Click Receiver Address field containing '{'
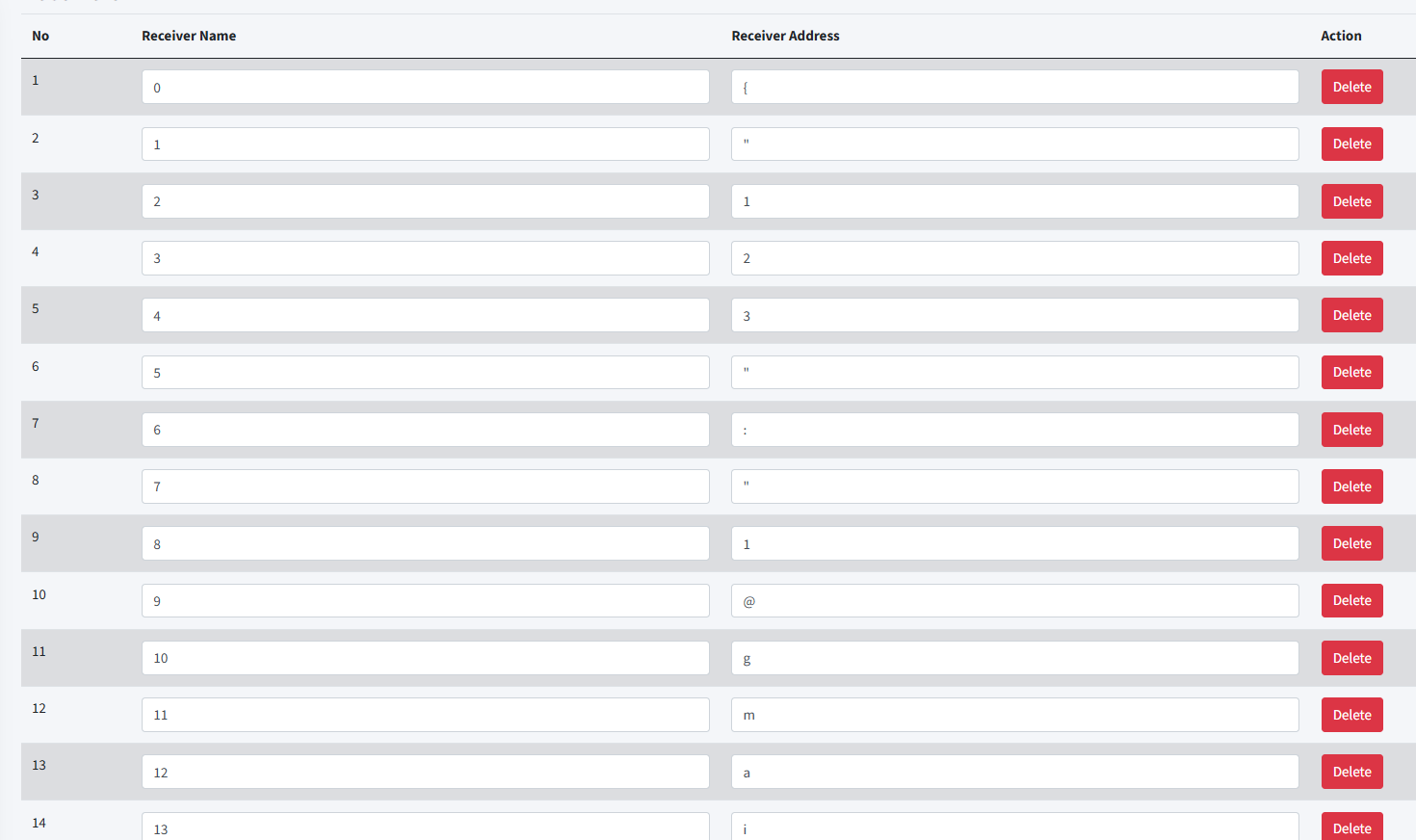This screenshot has height=840, width=1416. point(1014,87)
